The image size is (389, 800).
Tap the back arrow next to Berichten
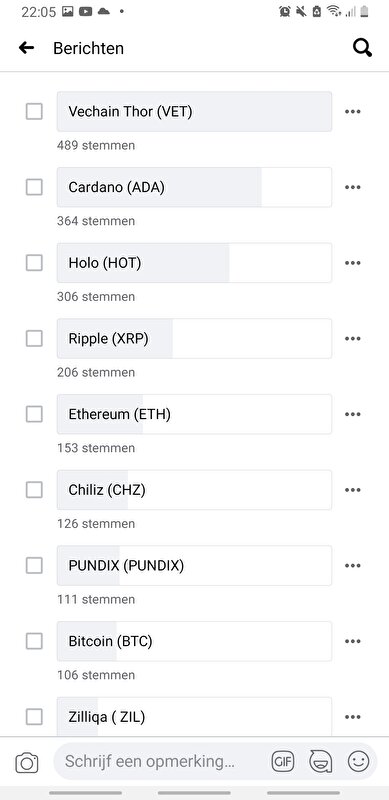[x=26, y=48]
